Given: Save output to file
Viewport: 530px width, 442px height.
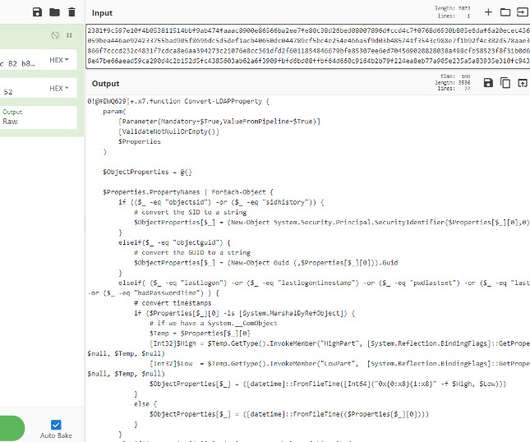Looking at the screenshot, I should point(488,83).
